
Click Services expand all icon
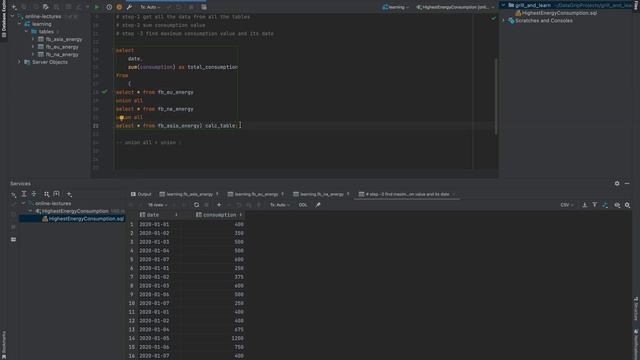pyautogui.click(x=24, y=194)
